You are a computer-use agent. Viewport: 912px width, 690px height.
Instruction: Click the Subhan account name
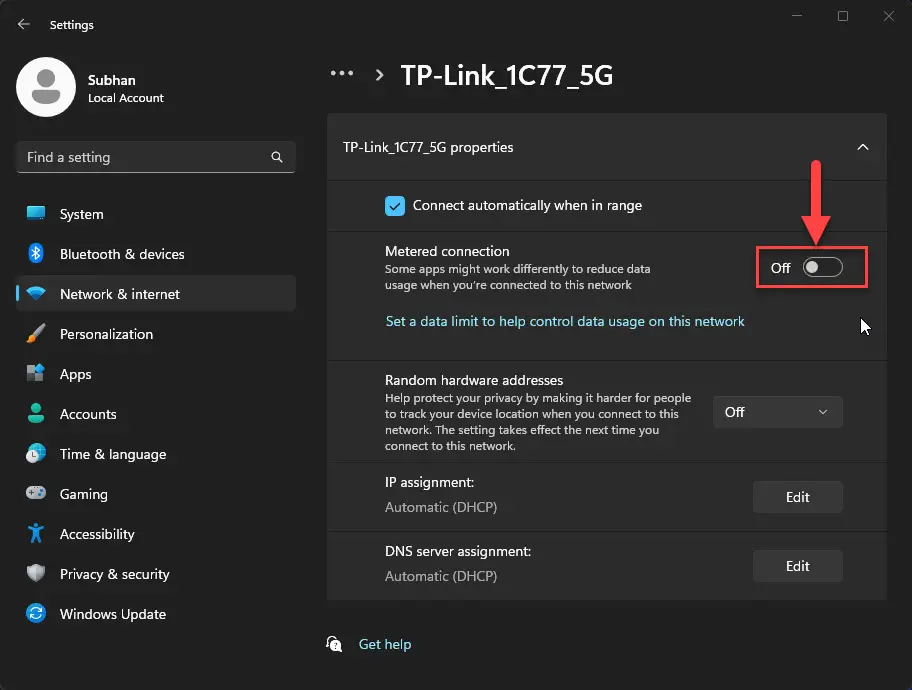[112, 80]
